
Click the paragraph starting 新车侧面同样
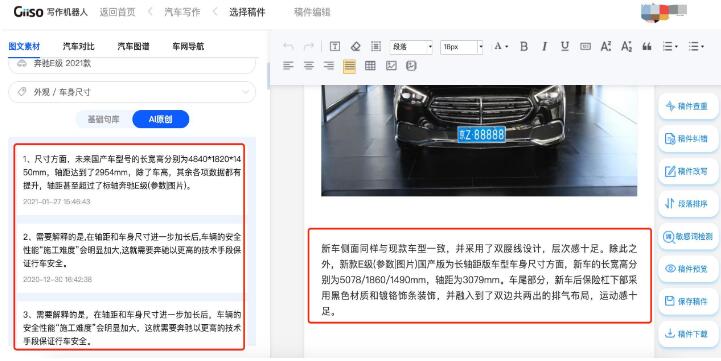479,280
